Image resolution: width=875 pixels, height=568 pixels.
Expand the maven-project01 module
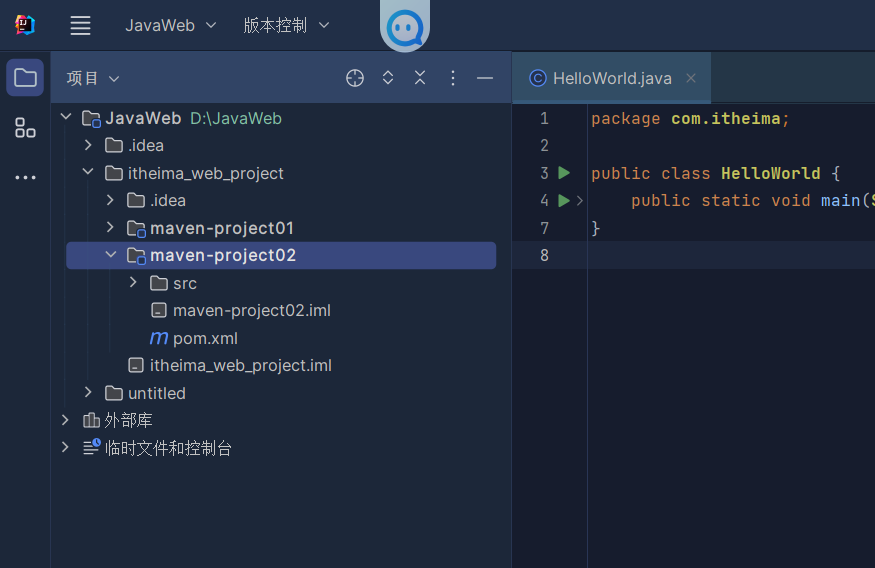pyautogui.click(x=110, y=227)
